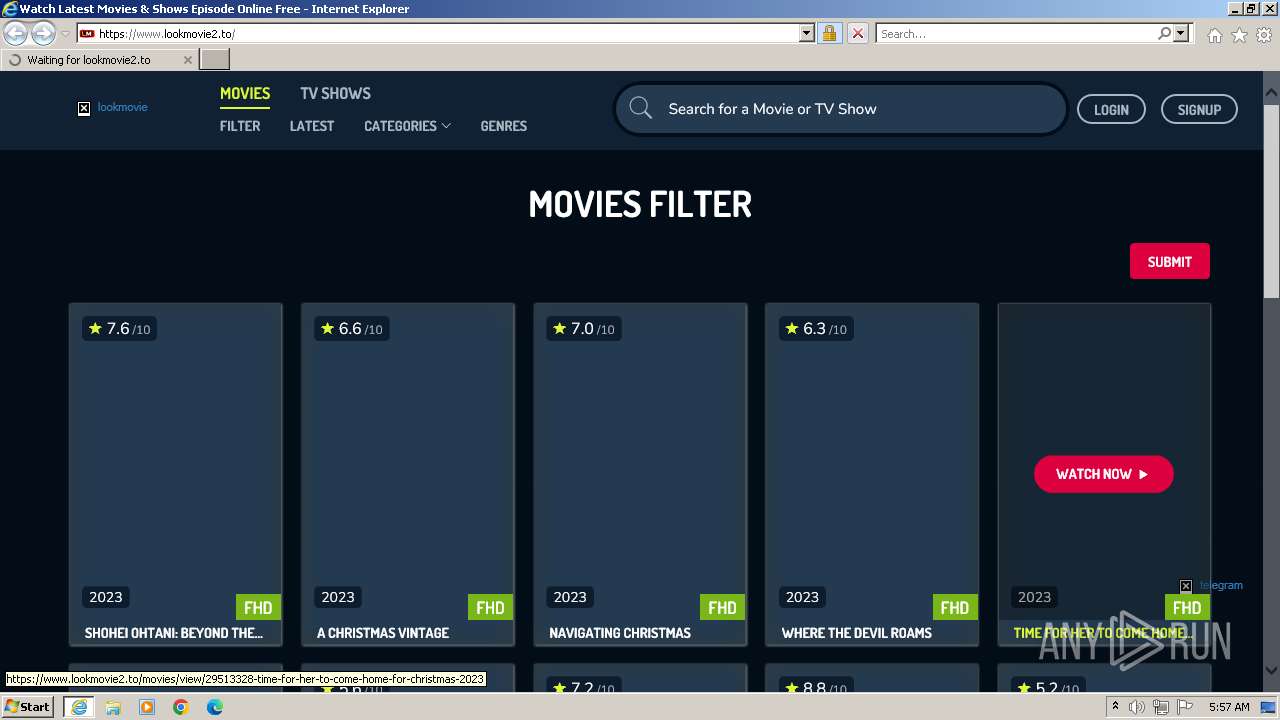This screenshot has width=1280, height=720.
Task: Click the 6.6/10 star rating badge
Action: pyautogui.click(x=351, y=329)
